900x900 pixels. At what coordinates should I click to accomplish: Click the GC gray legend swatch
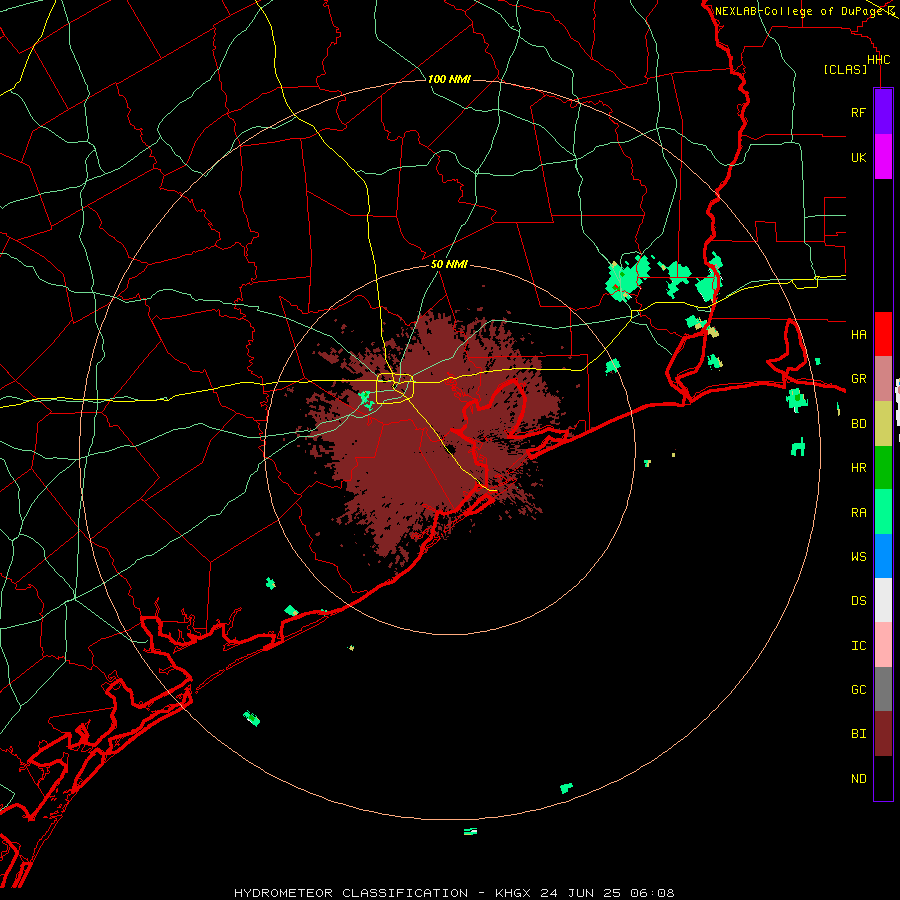[883, 689]
